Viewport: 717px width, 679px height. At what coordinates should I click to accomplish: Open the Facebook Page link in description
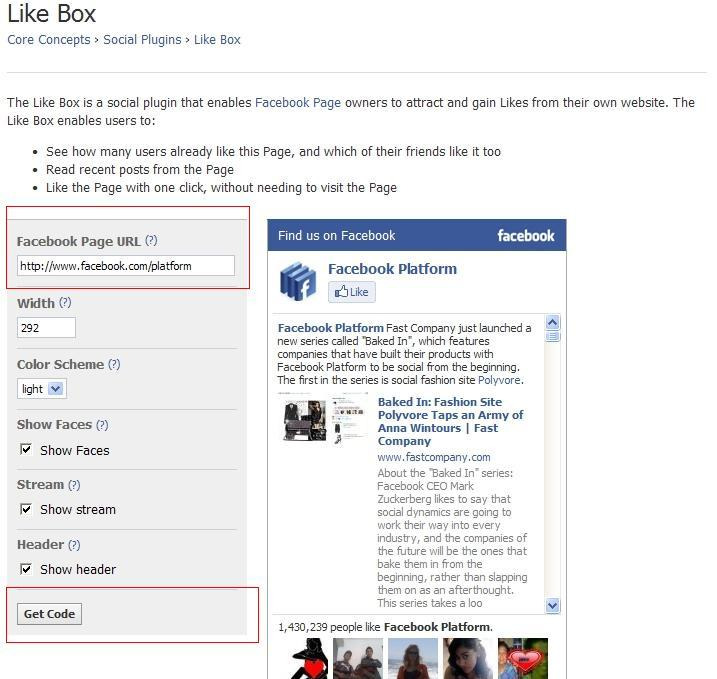click(298, 102)
